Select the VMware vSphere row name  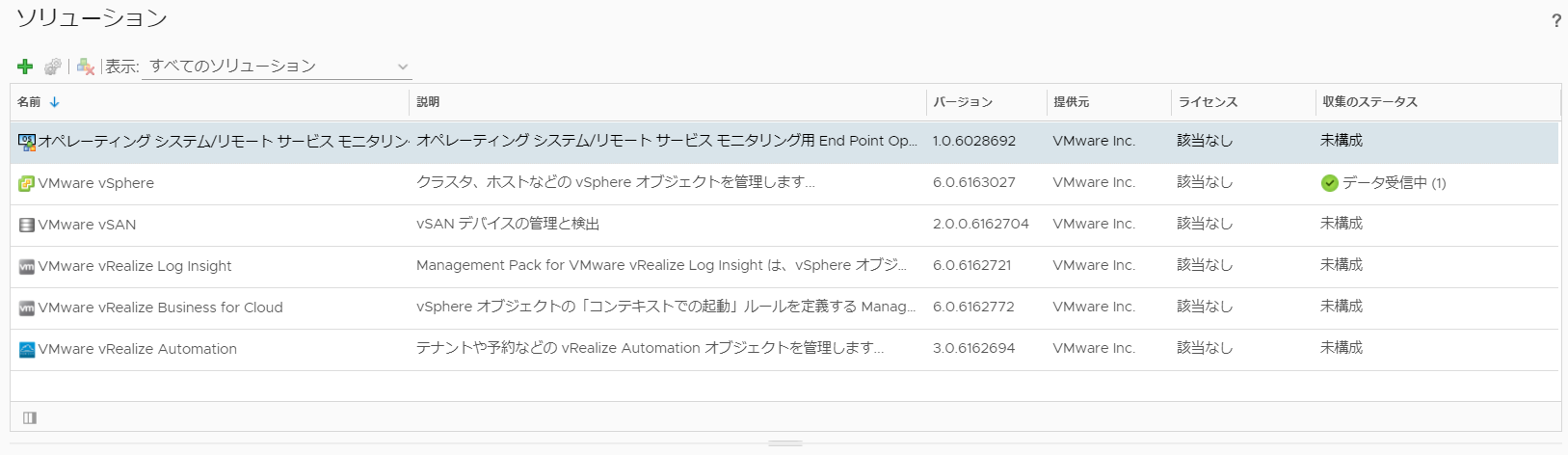tap(96, 183)
